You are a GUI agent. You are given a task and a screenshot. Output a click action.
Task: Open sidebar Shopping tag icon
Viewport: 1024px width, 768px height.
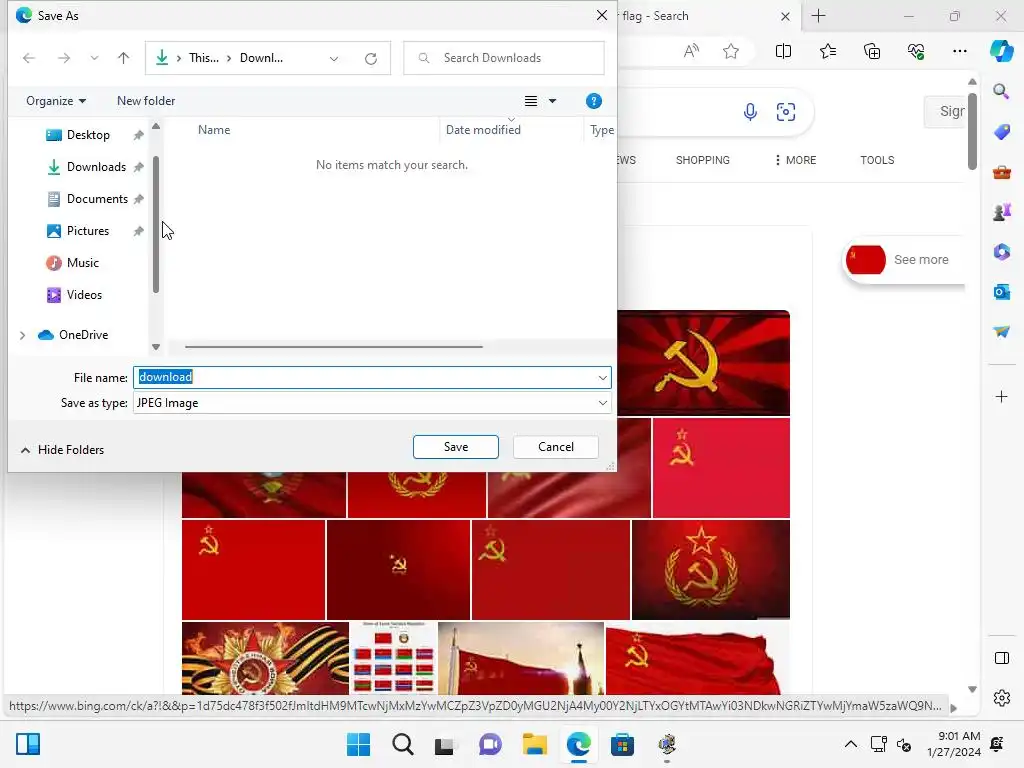[x=1001, y=132]
